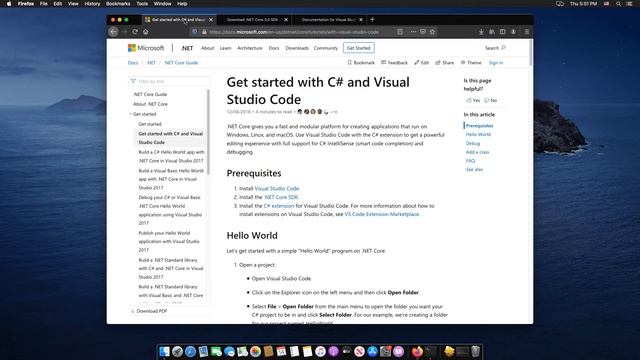This screenshot has height=360, width=640.
Task: Click the padlock site security icon
Action: [x=204, y=32]
